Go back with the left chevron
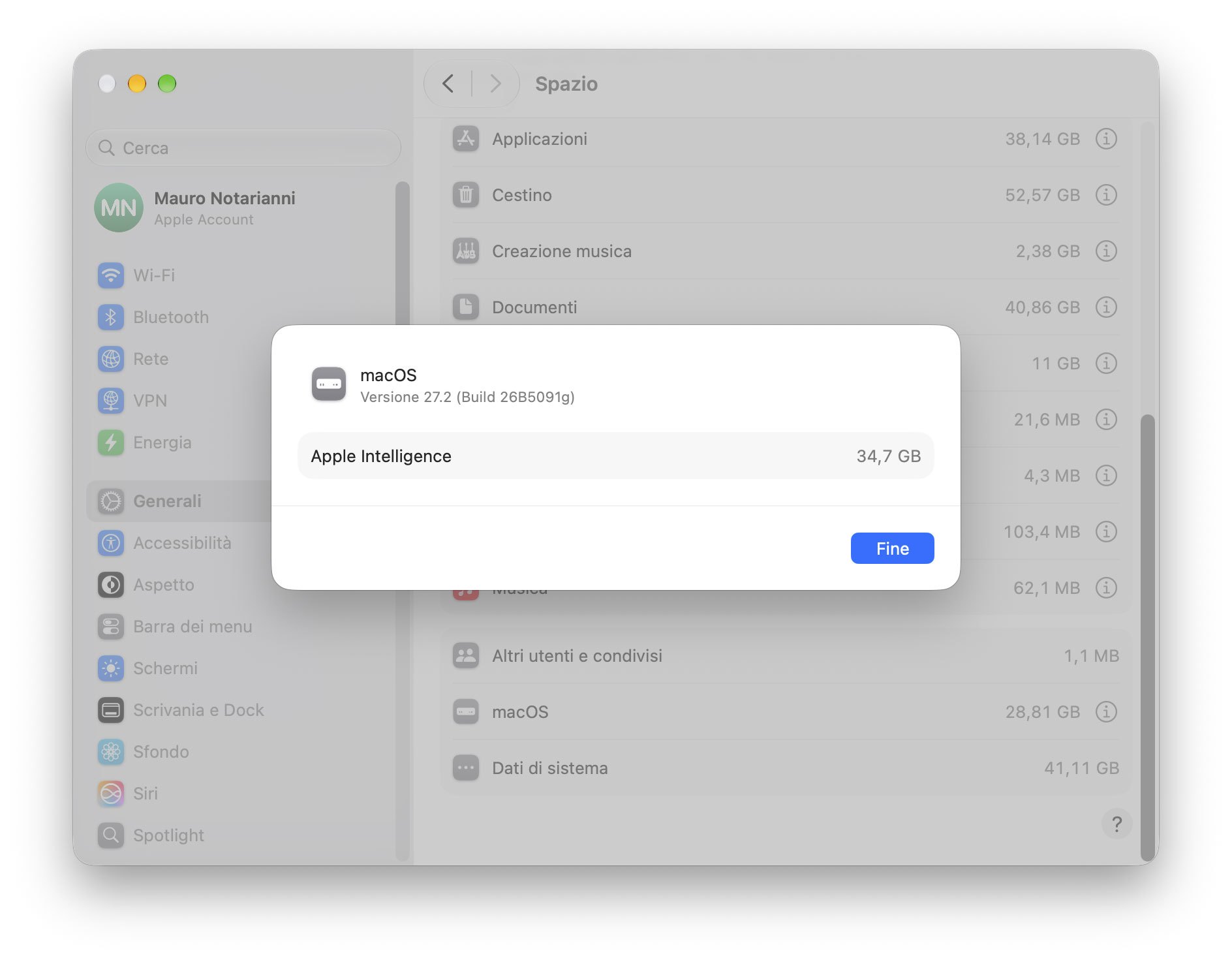 coord(448,84)
